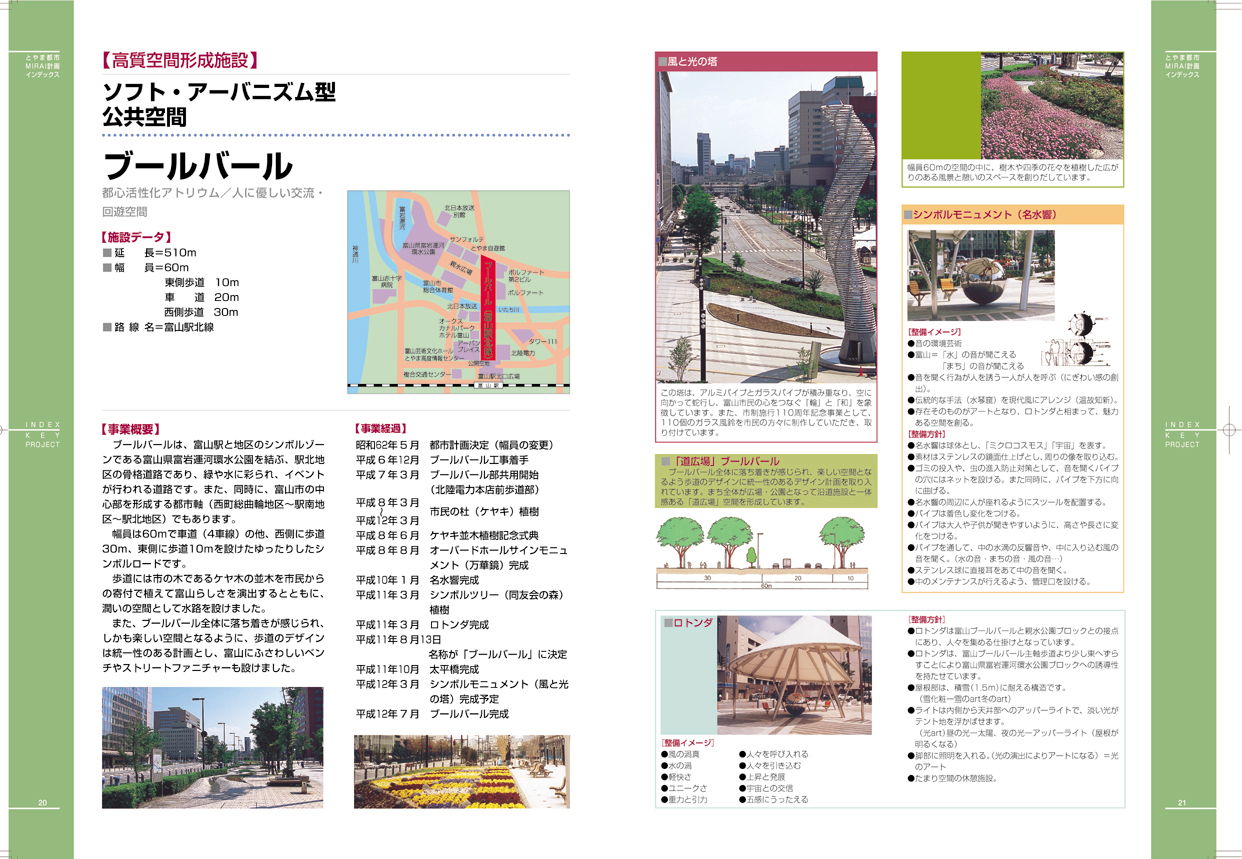Click the bullet 宇宙との交信
This screenshot has height=859, width=1242.
765,789
